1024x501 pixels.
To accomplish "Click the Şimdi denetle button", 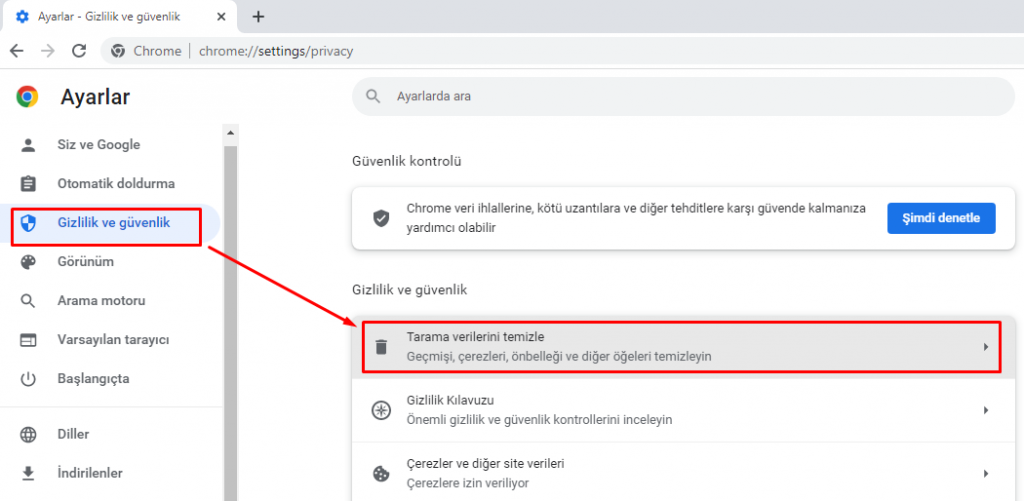I will (x=941, y=218).
